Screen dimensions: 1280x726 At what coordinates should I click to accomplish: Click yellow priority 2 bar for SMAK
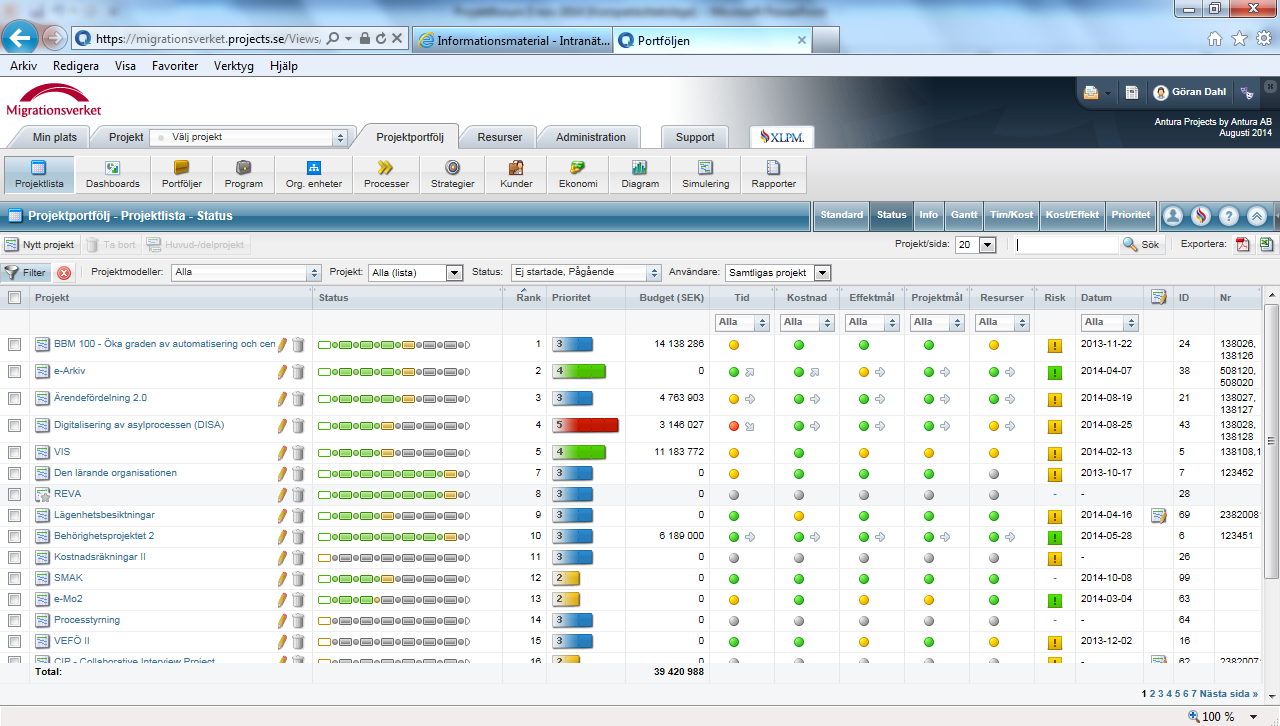[x=566, y=578]
